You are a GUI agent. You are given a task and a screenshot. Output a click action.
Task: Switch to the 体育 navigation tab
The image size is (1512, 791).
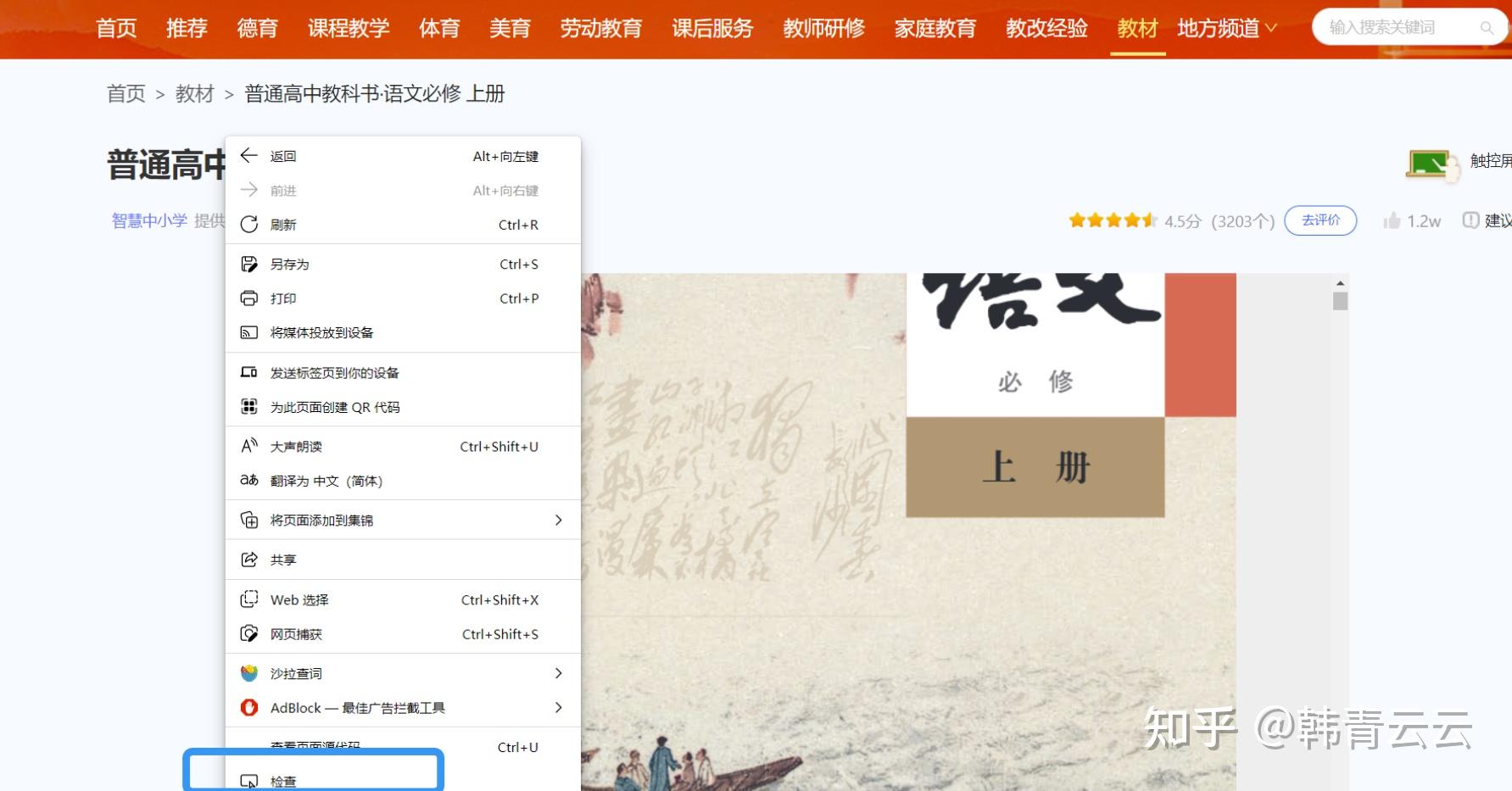point(439,28)
